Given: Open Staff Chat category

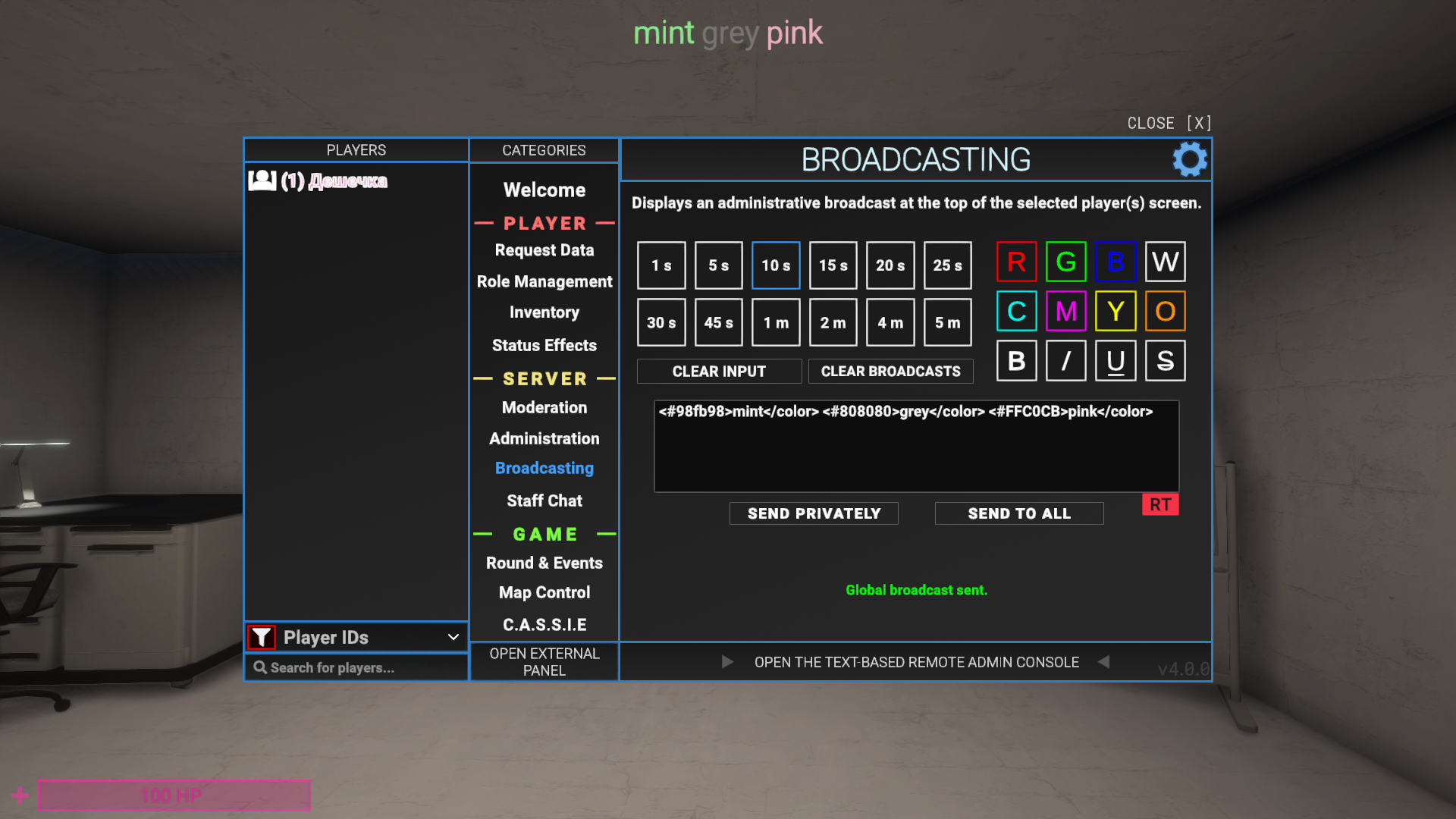Looking at the screenshot, I should (x=544, y=500).
